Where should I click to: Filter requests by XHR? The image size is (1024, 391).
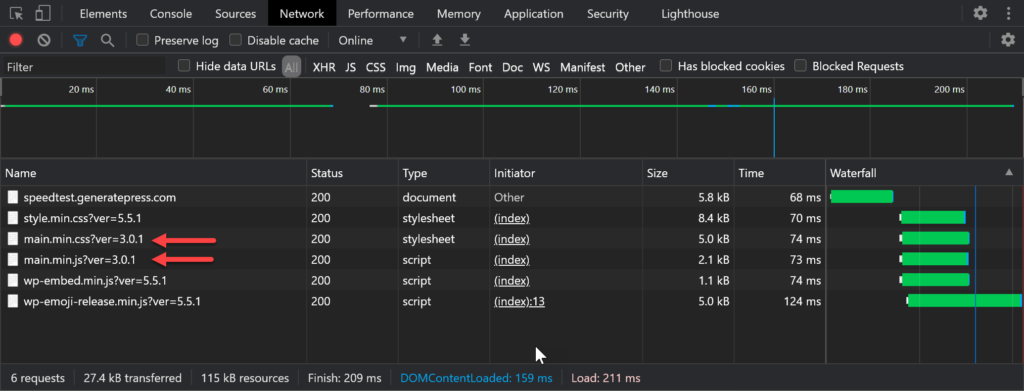pos(324,67)
